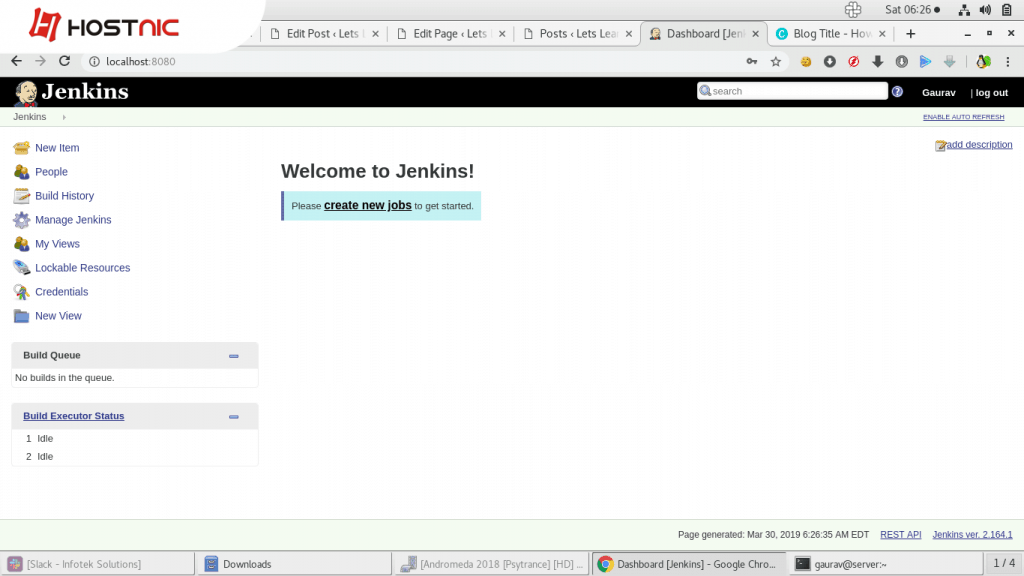Open the REST API link
The width and height of the screenshot is (1024, 576).
(x=901, y=535)
